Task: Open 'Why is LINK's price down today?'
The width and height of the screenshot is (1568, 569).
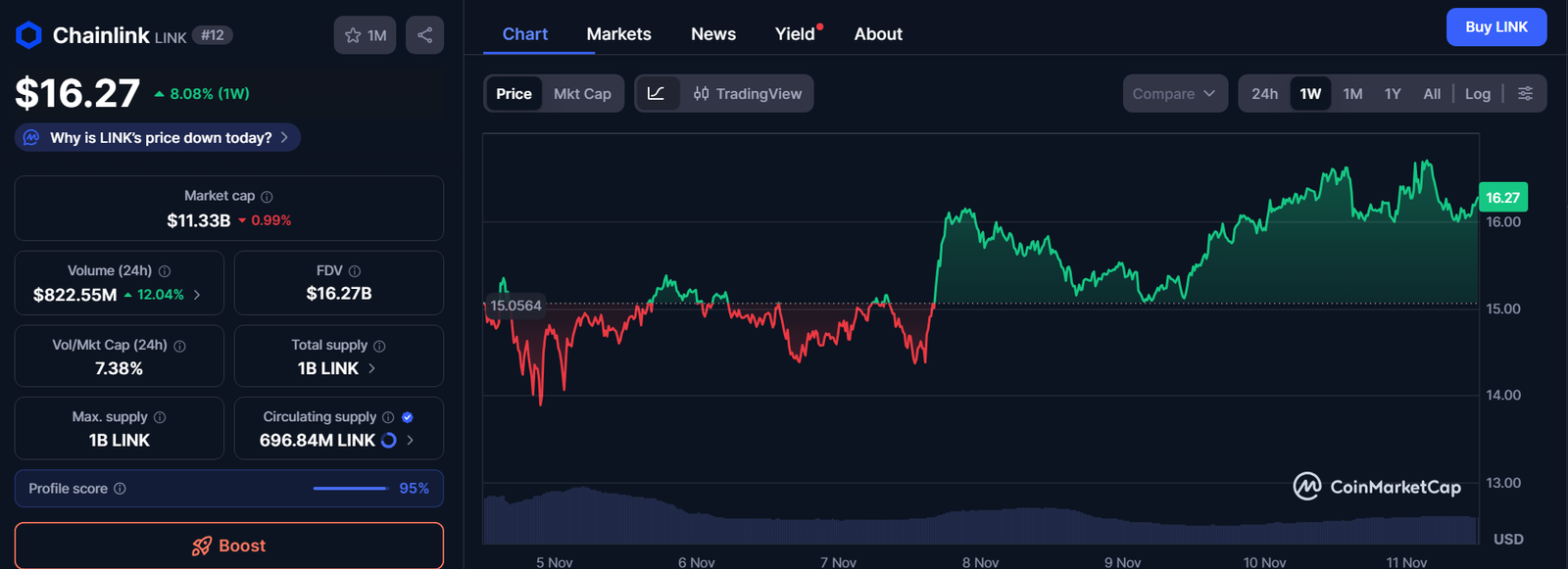Action: pyautogui.click(x=161, y=138)
